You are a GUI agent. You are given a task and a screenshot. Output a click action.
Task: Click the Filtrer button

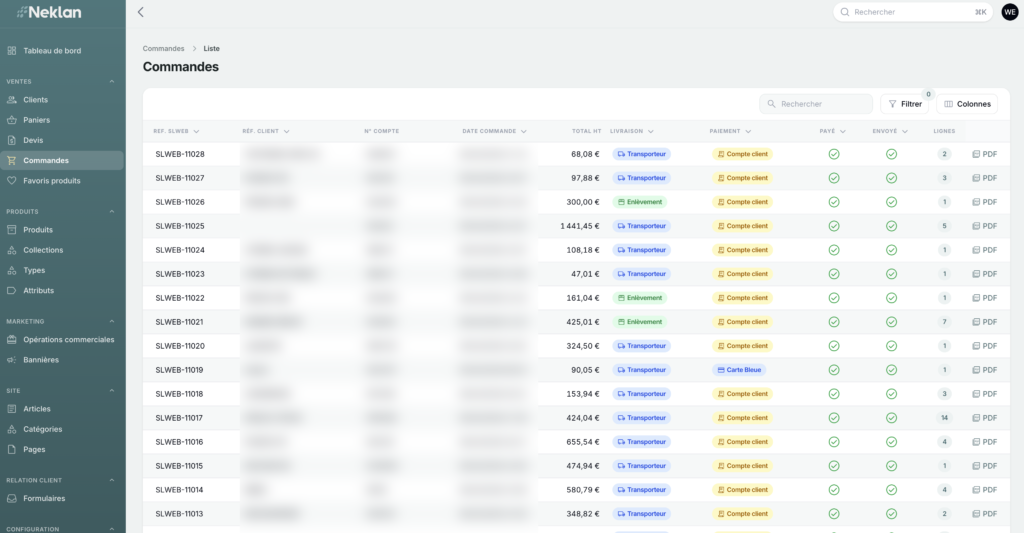[904, 104]
